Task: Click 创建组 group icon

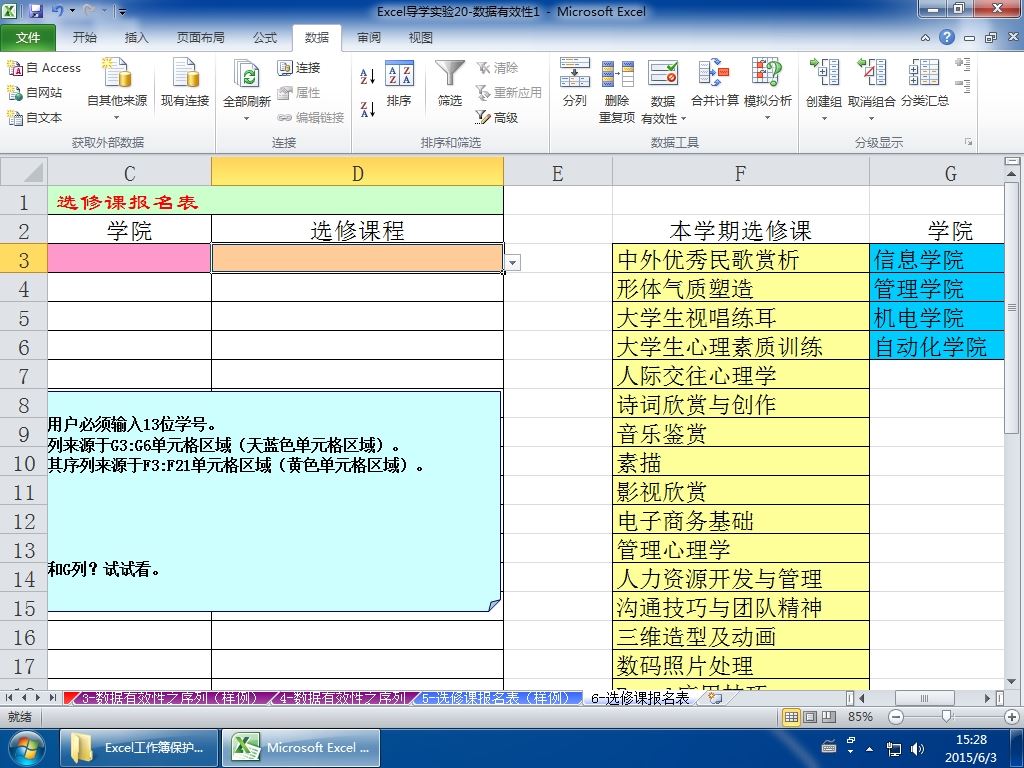Action: click(x=824, y=73)
